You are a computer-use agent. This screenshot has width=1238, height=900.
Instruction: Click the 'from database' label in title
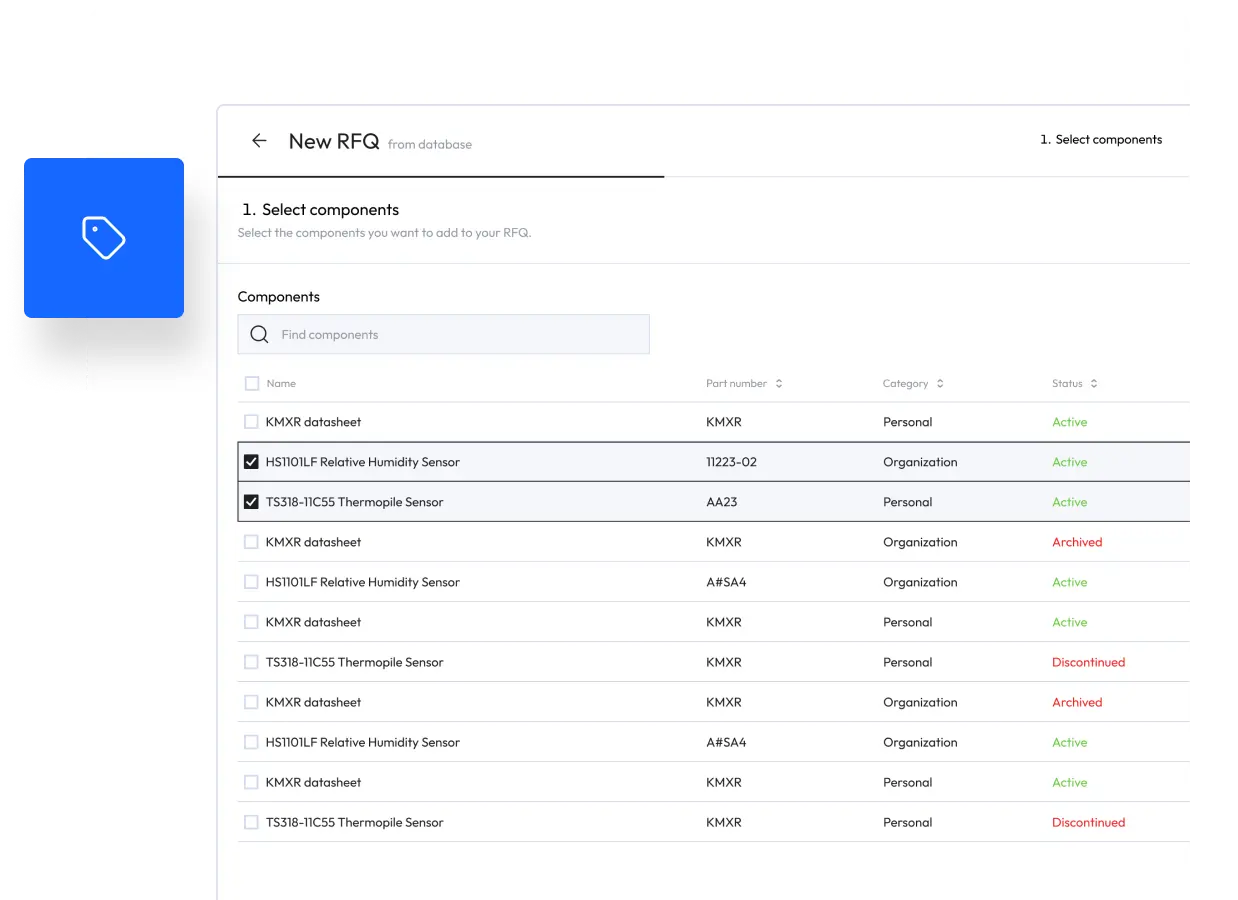tap(430, 145)
